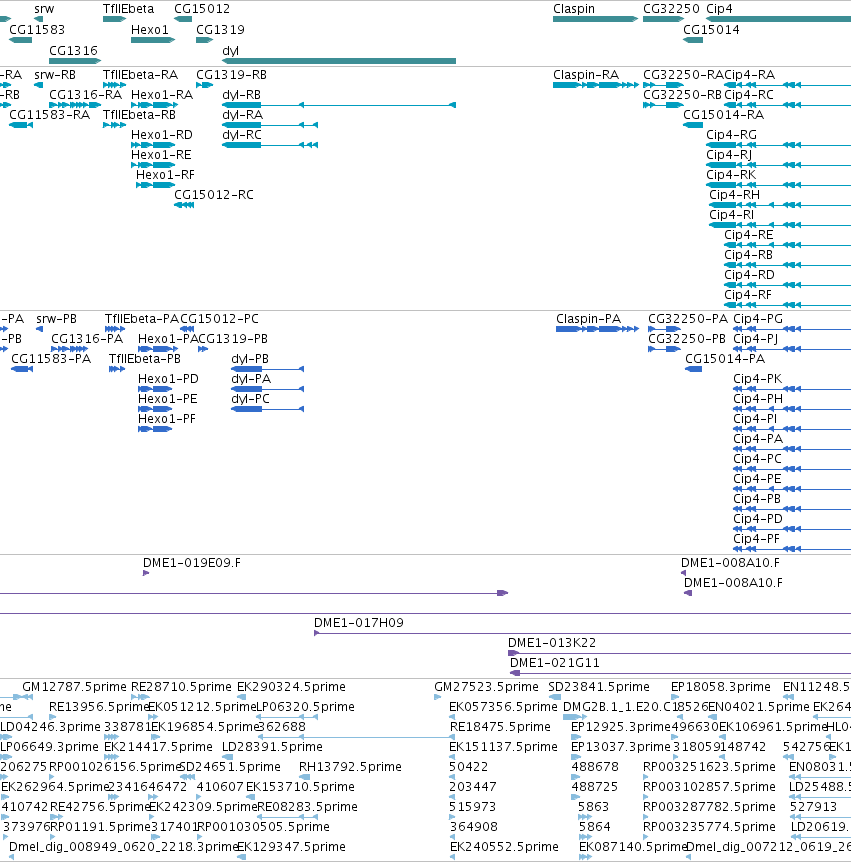Open the Claspin gene label
The image size is (851, 862).
[574, 9]
